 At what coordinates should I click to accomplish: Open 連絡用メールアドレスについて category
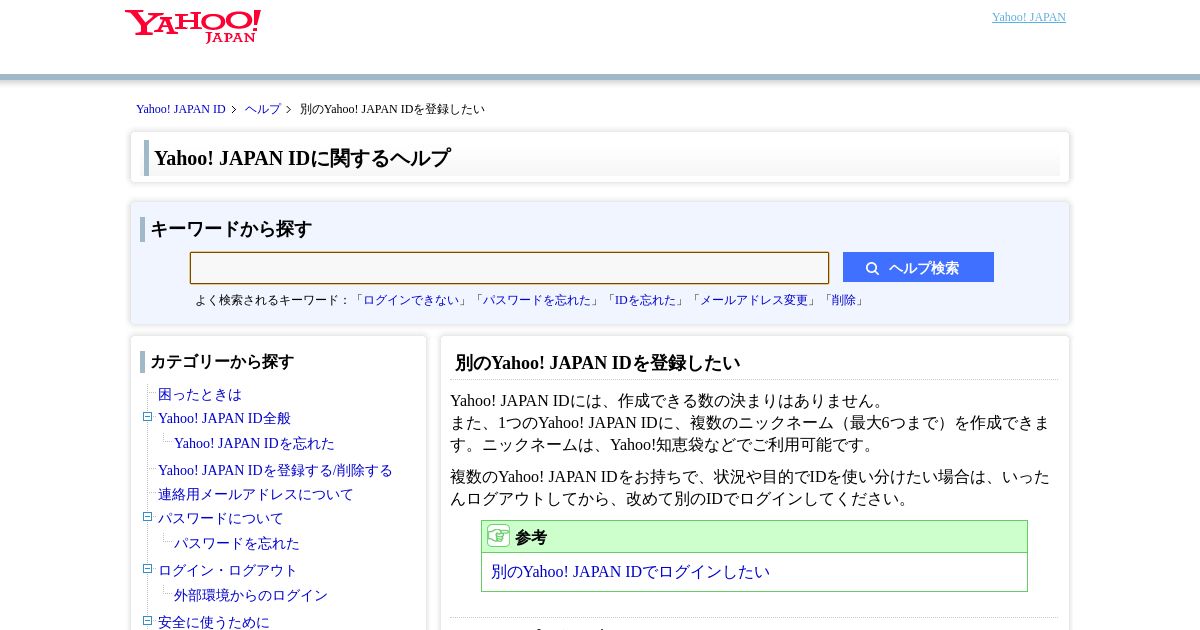pyautogui.click(x=256, y=495)
